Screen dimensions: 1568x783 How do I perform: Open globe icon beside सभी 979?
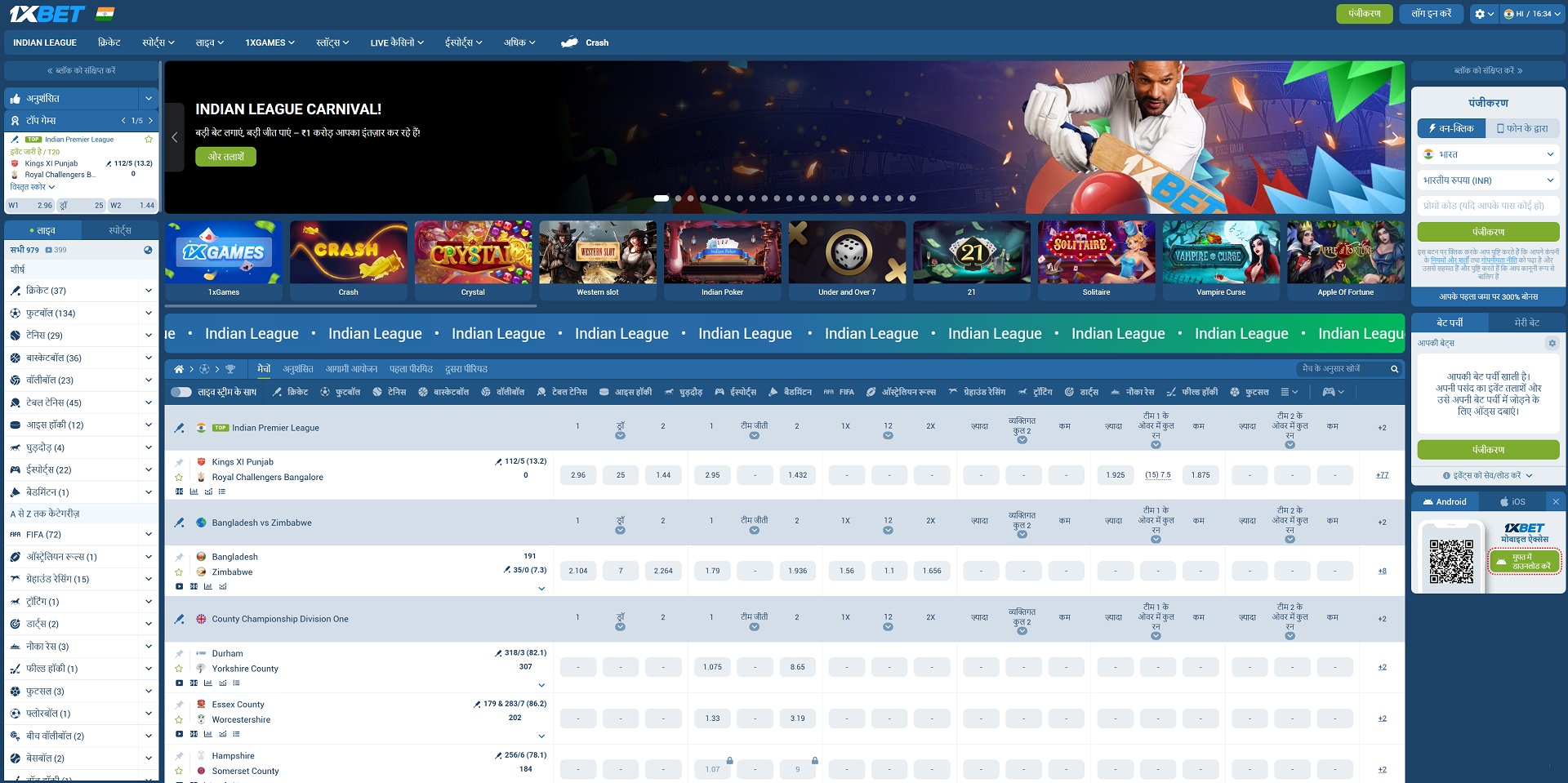click(148, 250)
